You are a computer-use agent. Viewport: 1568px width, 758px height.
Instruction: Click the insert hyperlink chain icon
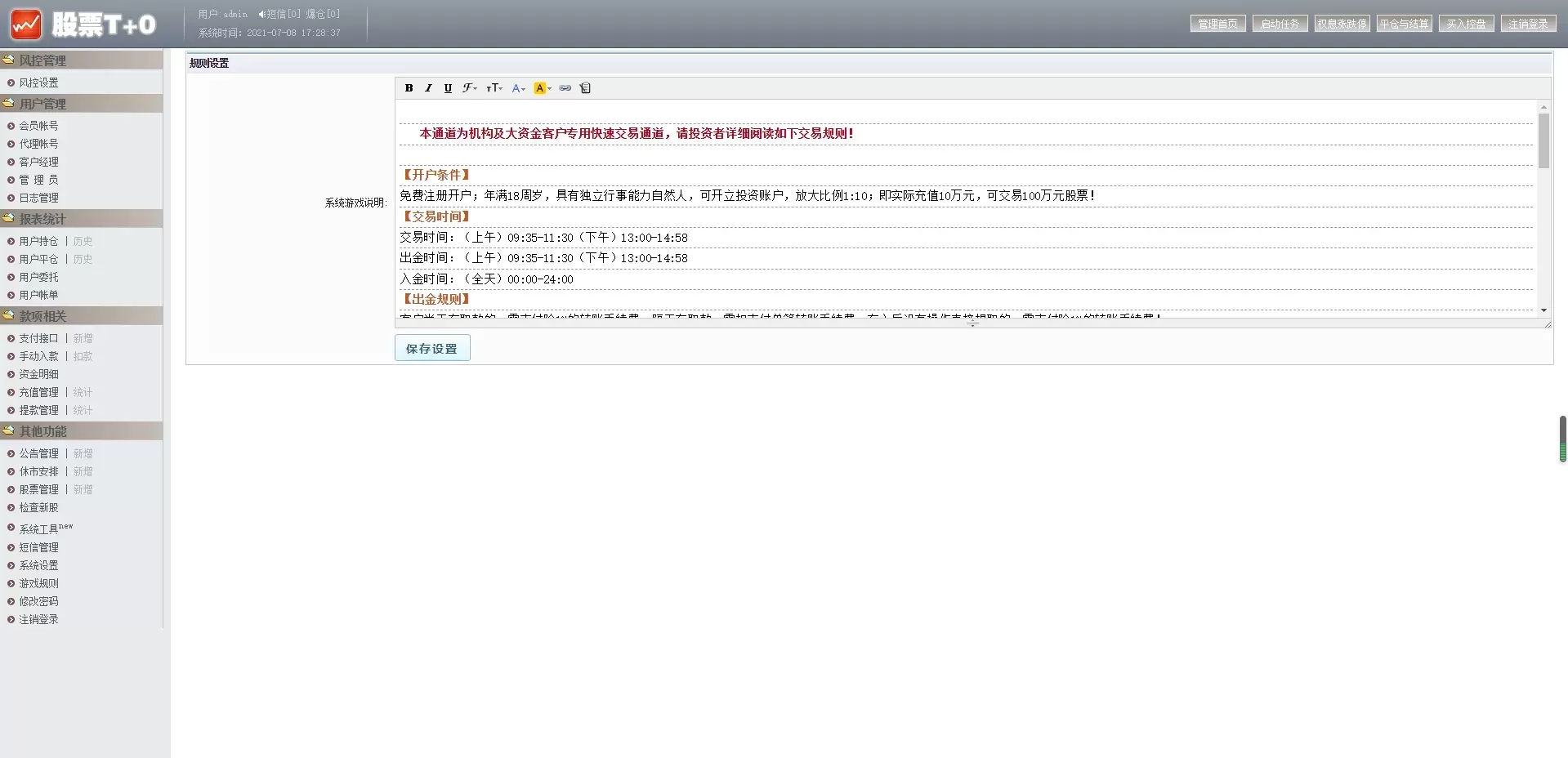point(565,88)
